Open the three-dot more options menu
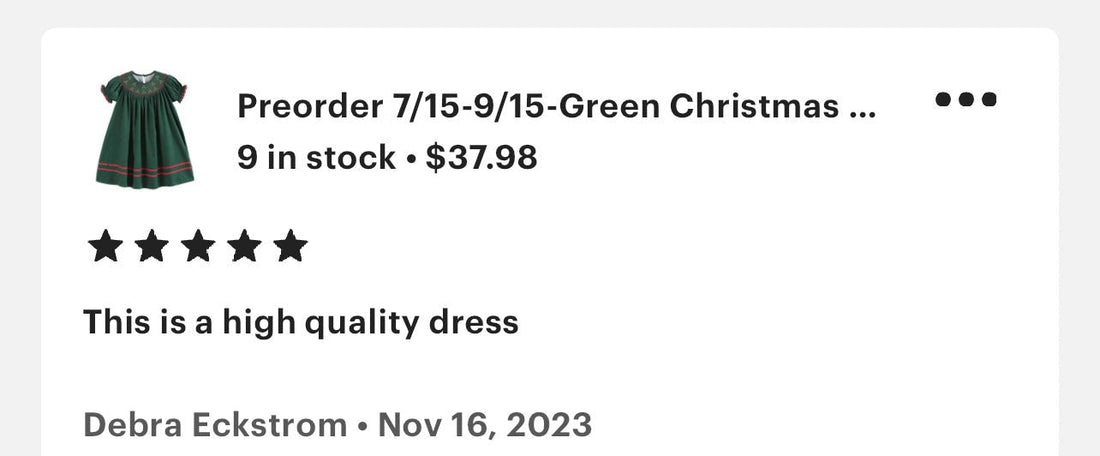1100x456 pixels. click(965, 99)
